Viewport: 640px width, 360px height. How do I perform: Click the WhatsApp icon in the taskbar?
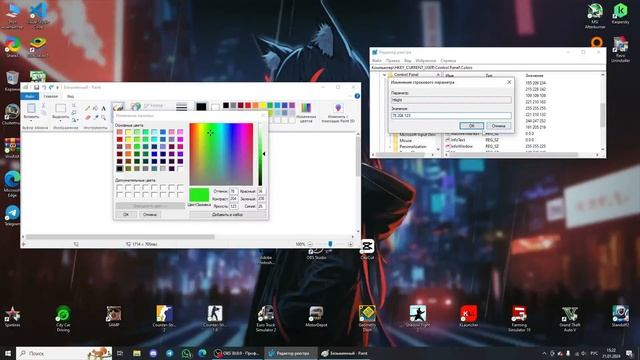(x=186, y=353)
